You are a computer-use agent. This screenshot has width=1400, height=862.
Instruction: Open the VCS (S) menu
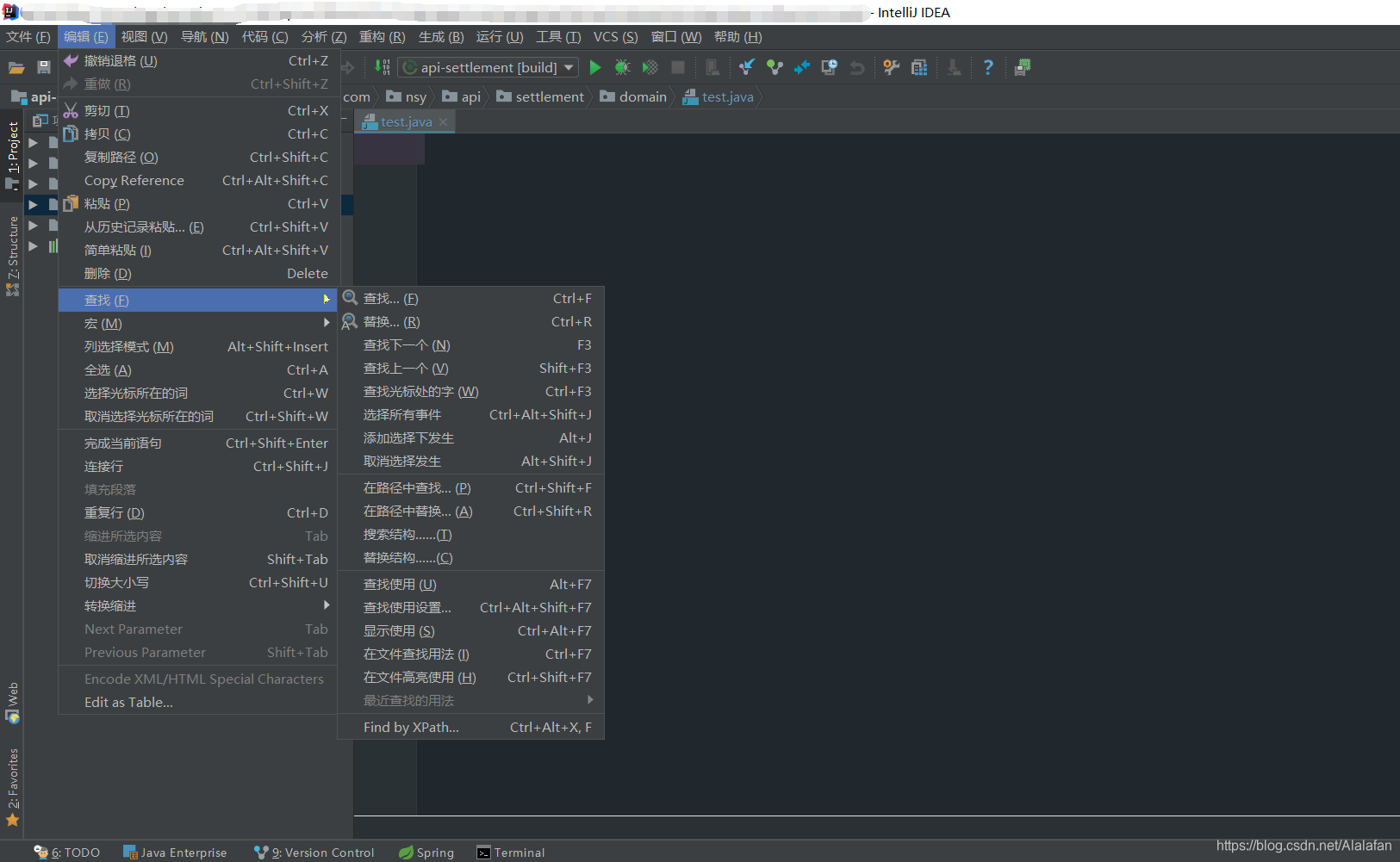pyautogui.click(x=615, y=37)
